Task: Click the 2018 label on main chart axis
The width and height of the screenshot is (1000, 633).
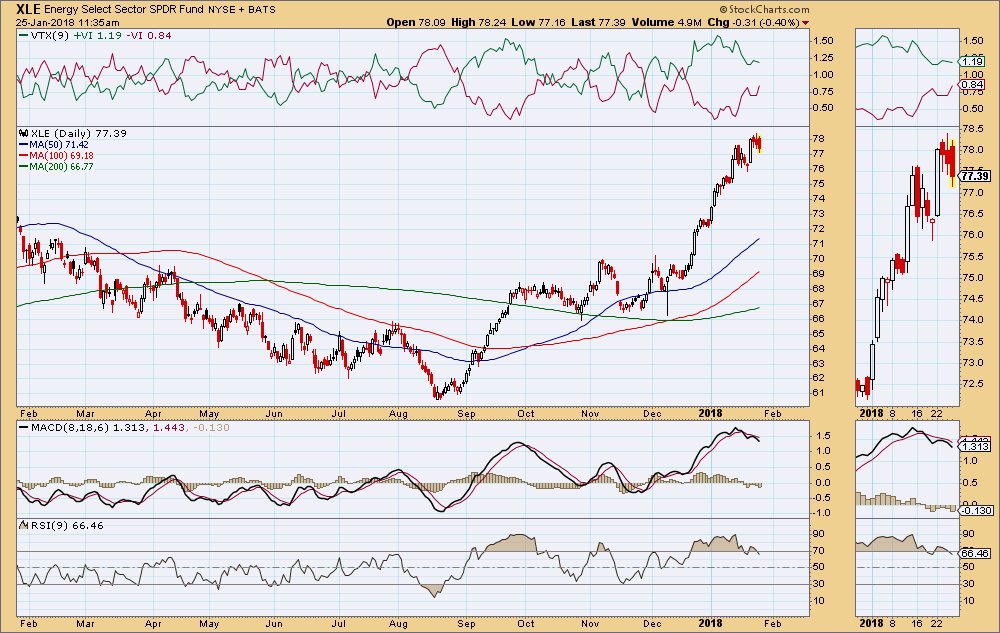Action: (710, 413)
